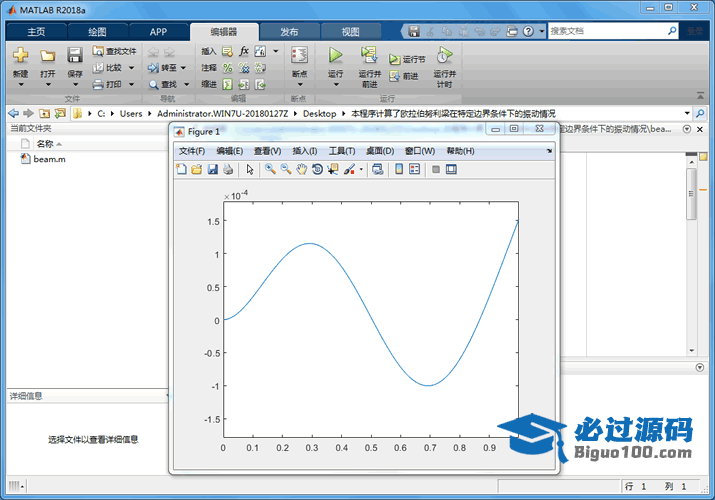Select the Pan hand tool in Figure 1

(x=301, y=169)
